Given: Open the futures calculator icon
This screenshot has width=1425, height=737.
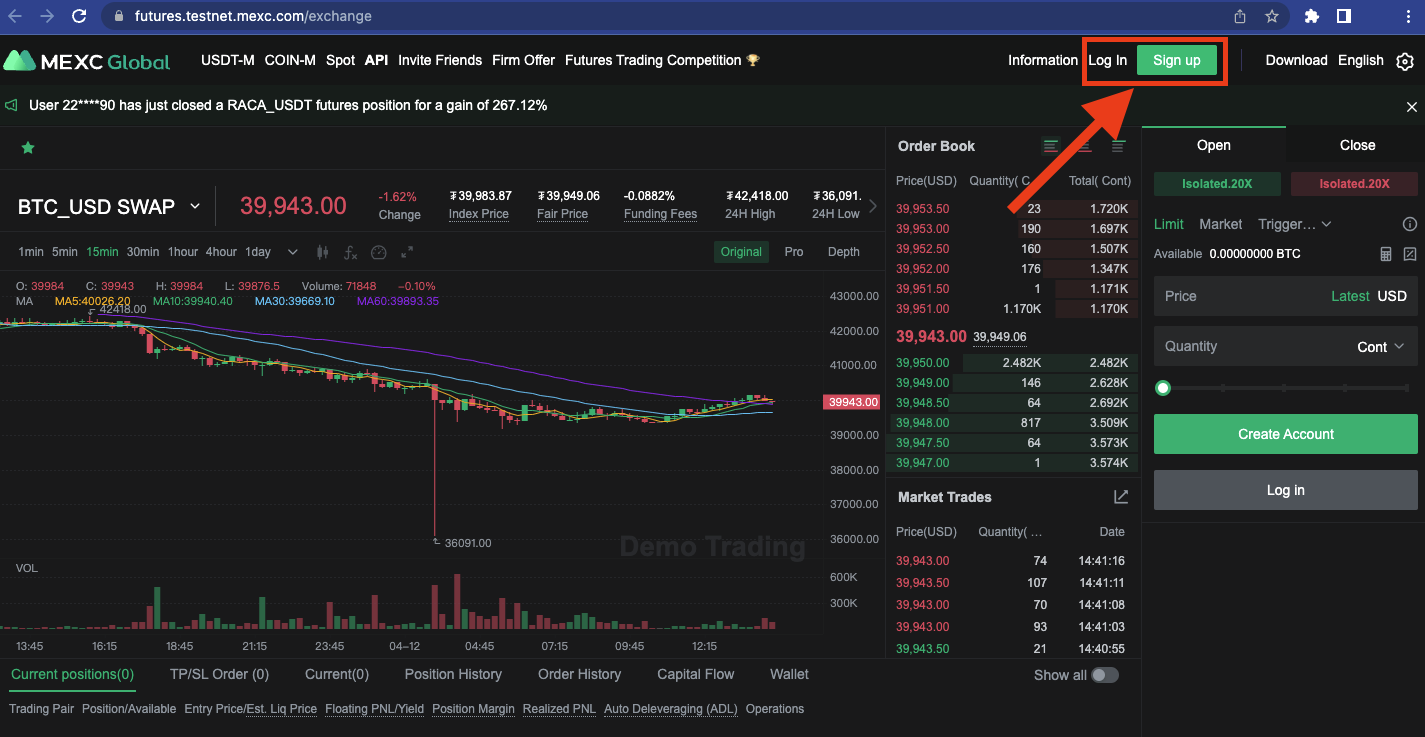Looking at the screenshot, I should tap(1386, 254).
